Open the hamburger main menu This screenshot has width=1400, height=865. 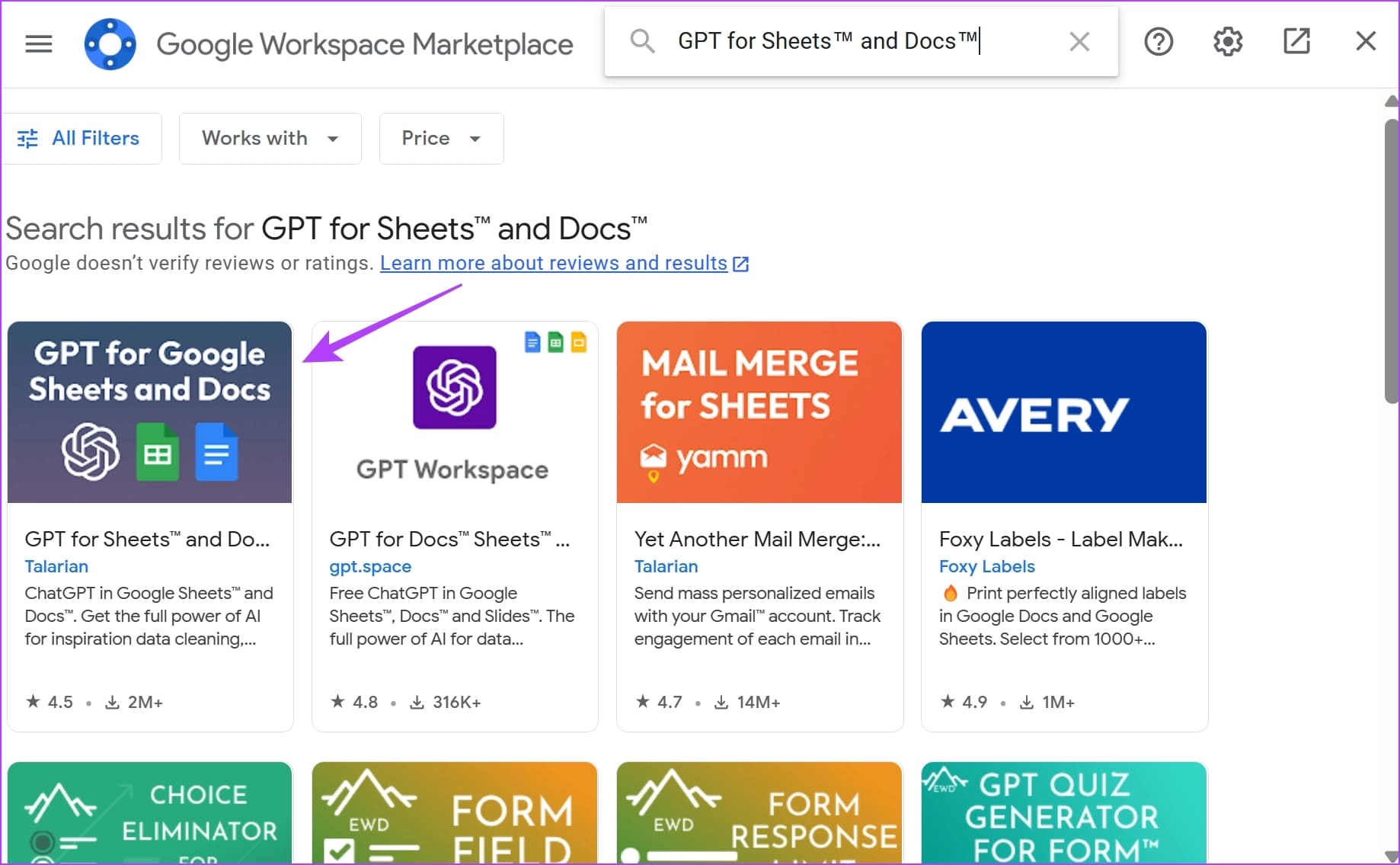pos(39,44)
